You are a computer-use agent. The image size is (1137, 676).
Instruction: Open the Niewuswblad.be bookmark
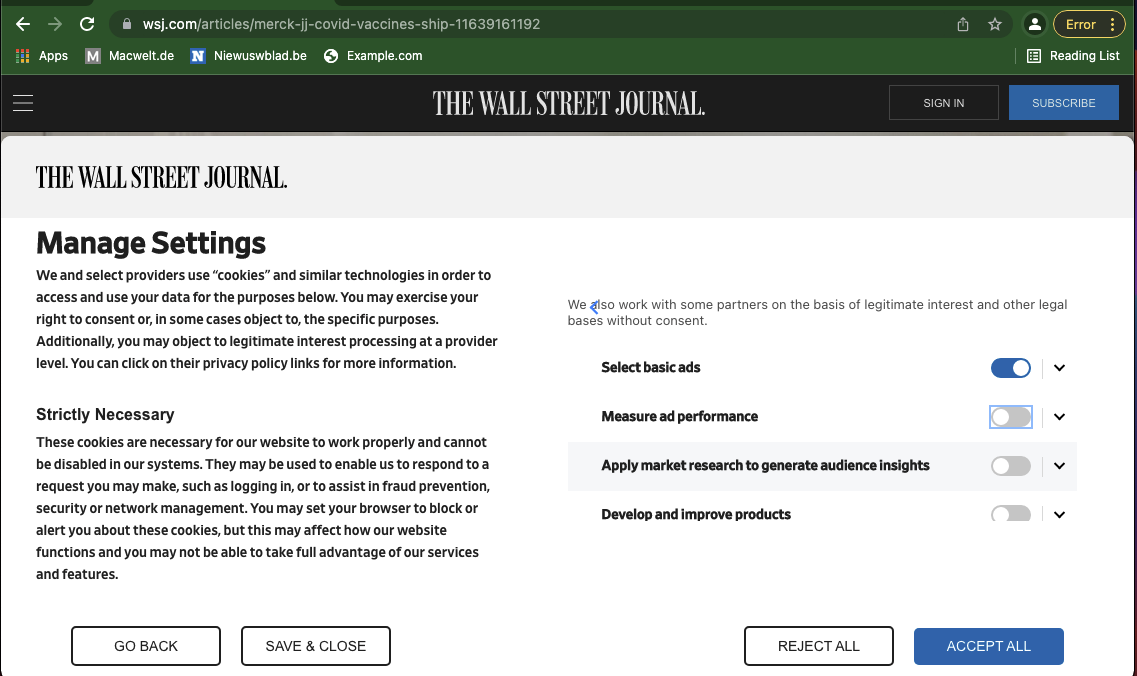point(249,56)
